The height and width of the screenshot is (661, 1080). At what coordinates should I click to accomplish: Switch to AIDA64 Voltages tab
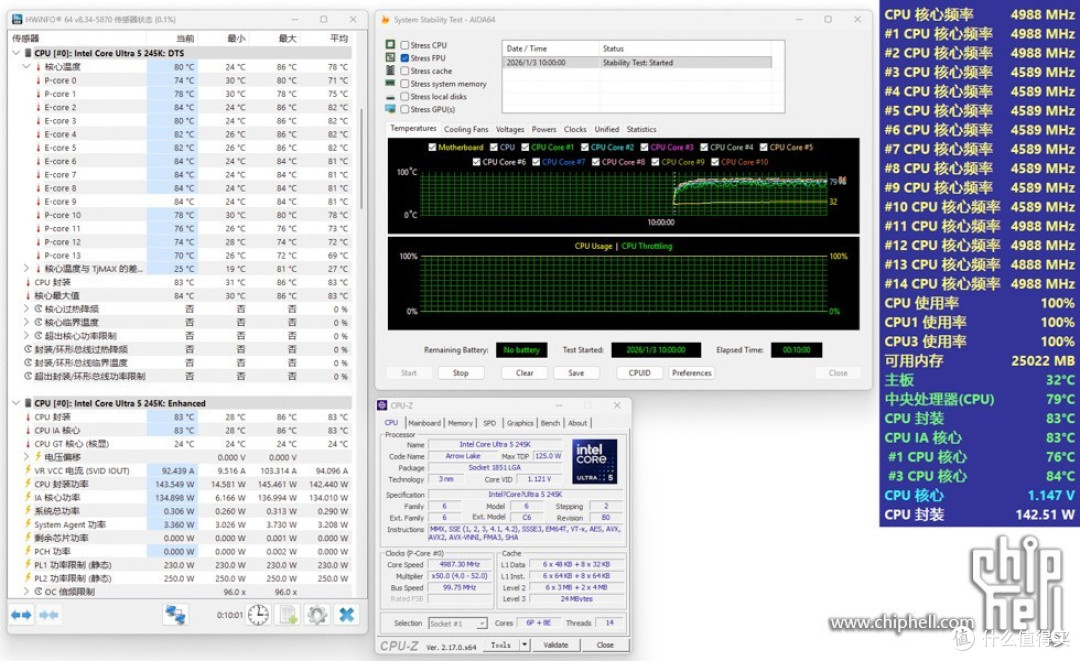click(x=510, y=129)
